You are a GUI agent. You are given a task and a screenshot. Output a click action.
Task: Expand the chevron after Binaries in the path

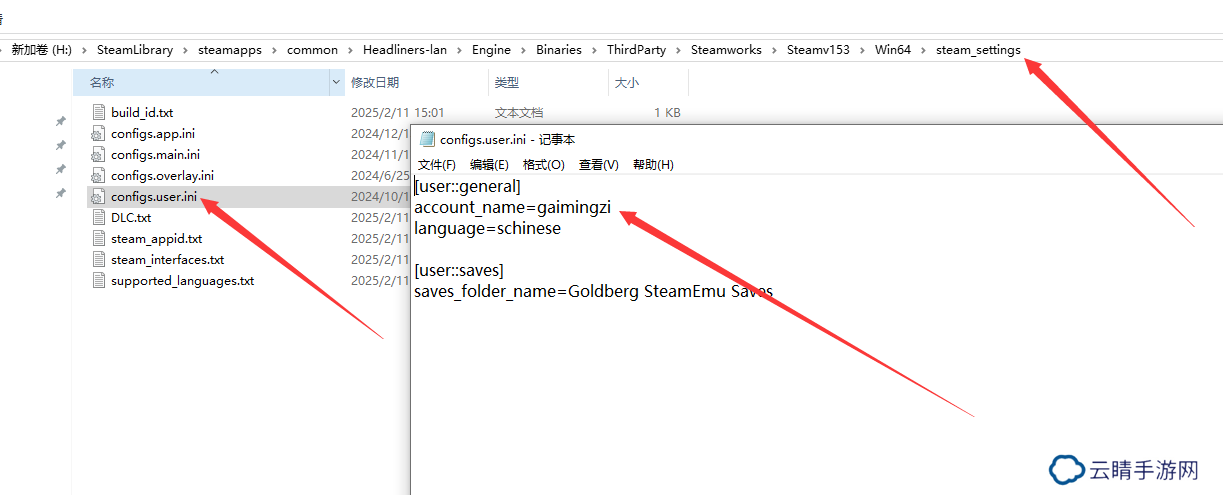[x=594, y=50]
